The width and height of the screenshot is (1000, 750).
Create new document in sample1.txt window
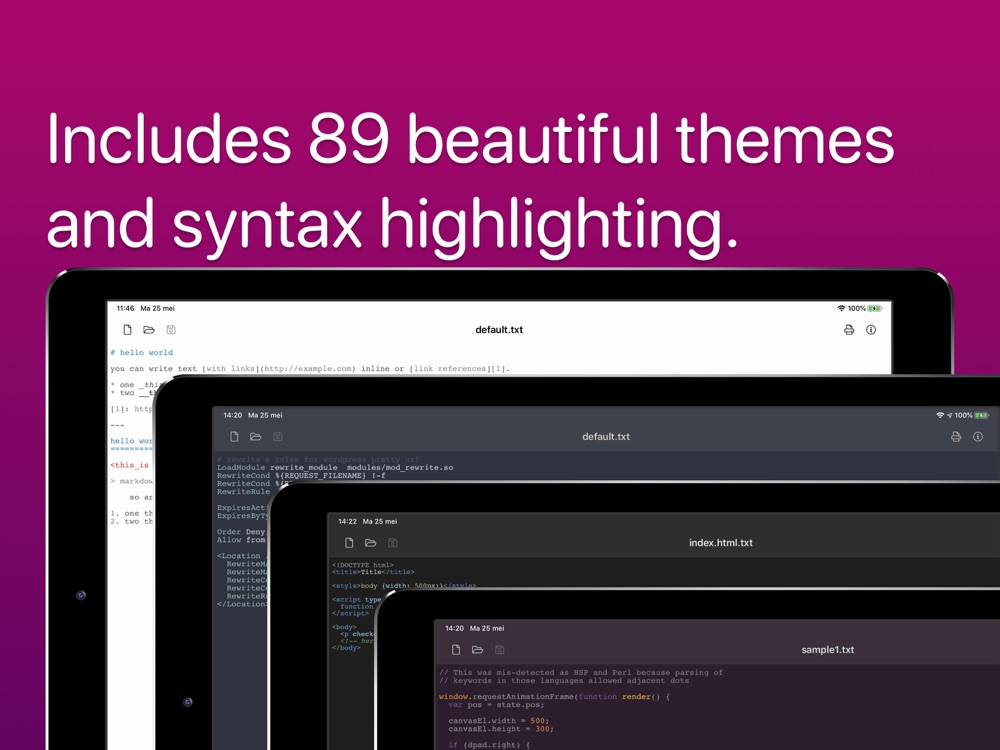point(456,650)
